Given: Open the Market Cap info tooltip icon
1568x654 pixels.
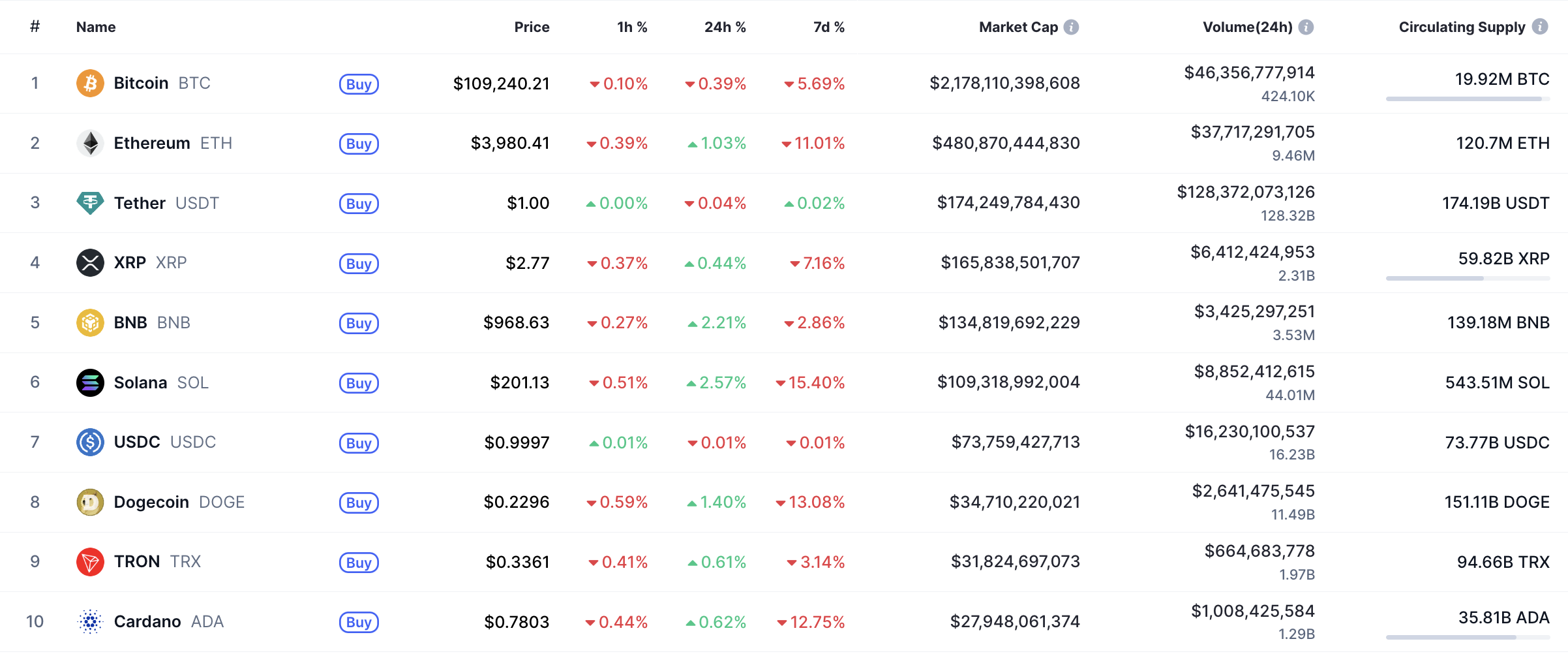Looking at the screenshot, I should pos(1071,27).
